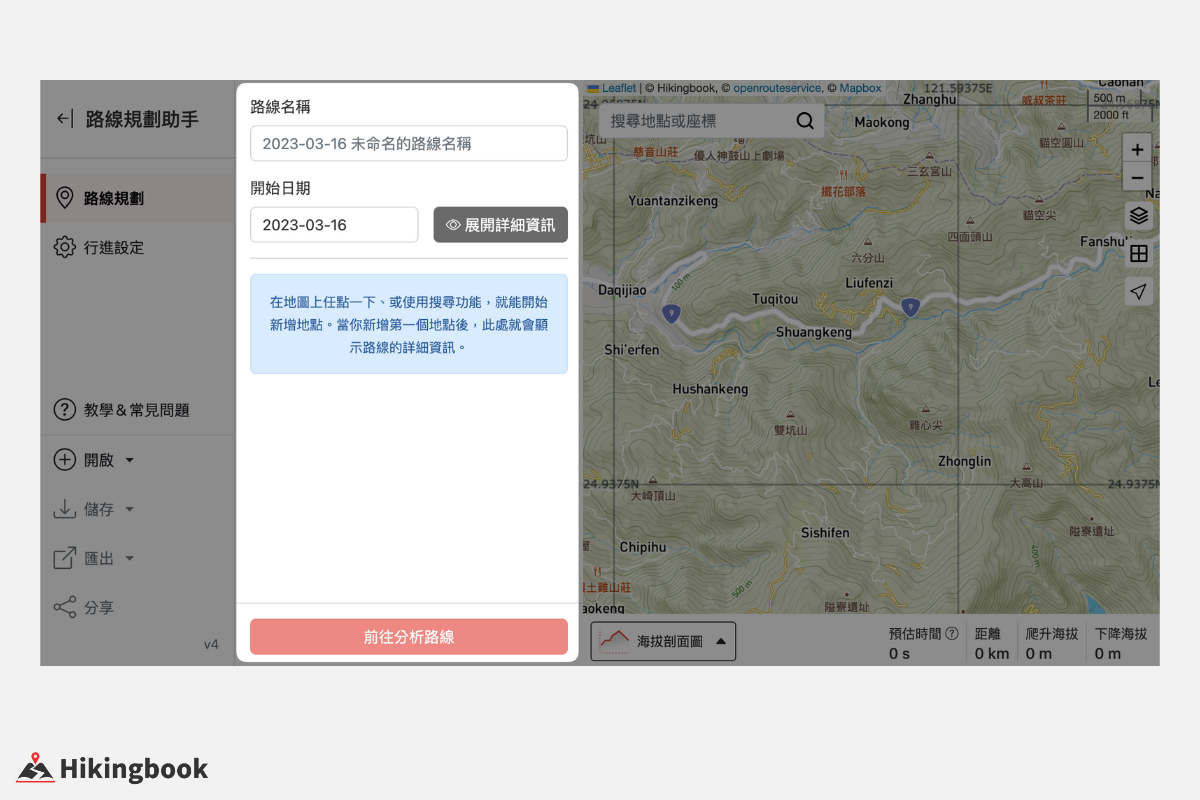Click the elevation chart icon in 海拔剖面圖
The width and height of the screenshot is (1200, 800).
coord(614,641)
